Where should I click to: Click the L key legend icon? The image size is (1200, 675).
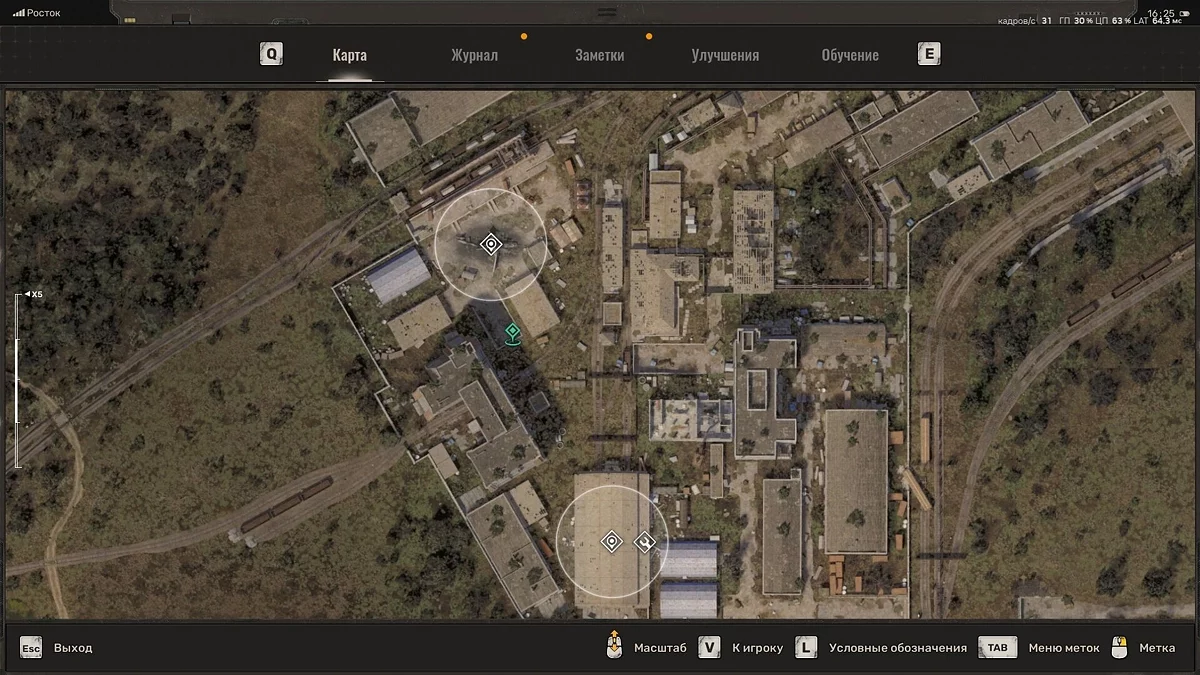coord(806,647)
